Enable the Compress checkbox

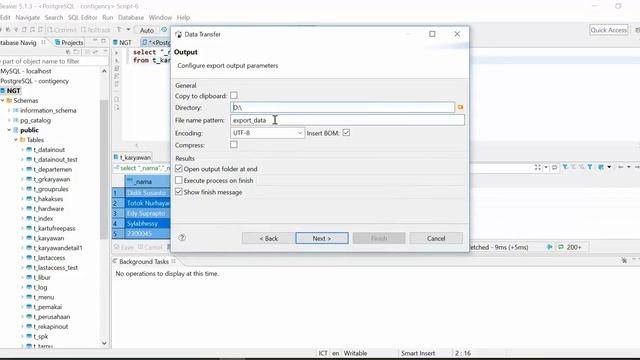pos(233,144)
